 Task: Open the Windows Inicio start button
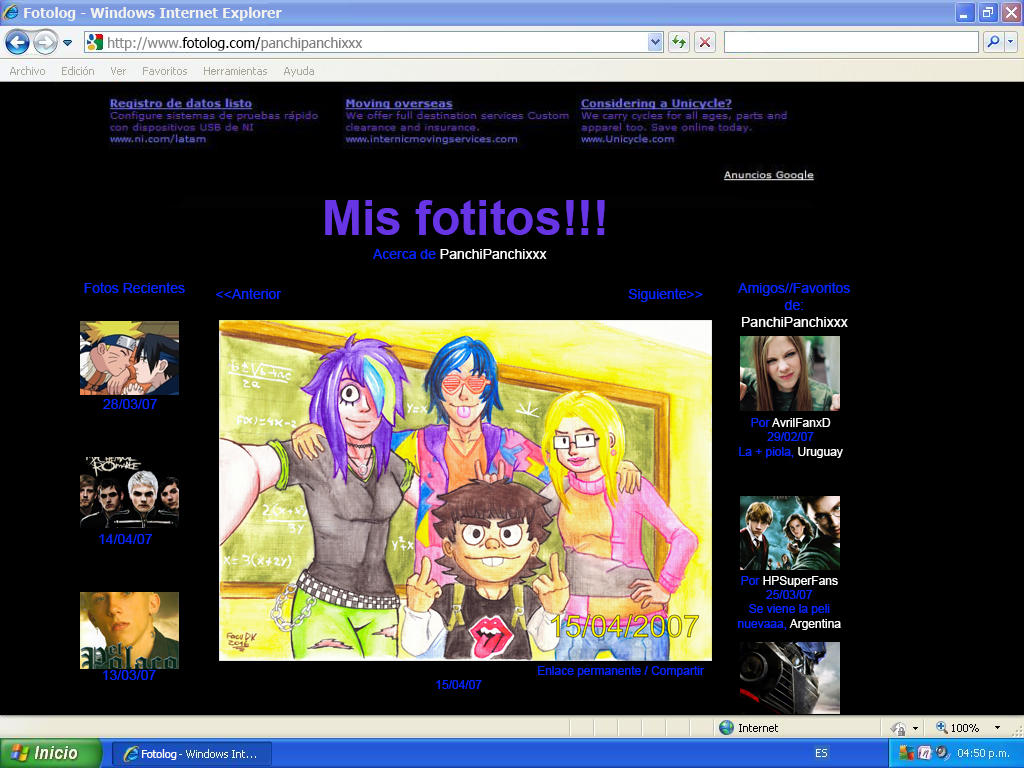[x=50, y=753]
